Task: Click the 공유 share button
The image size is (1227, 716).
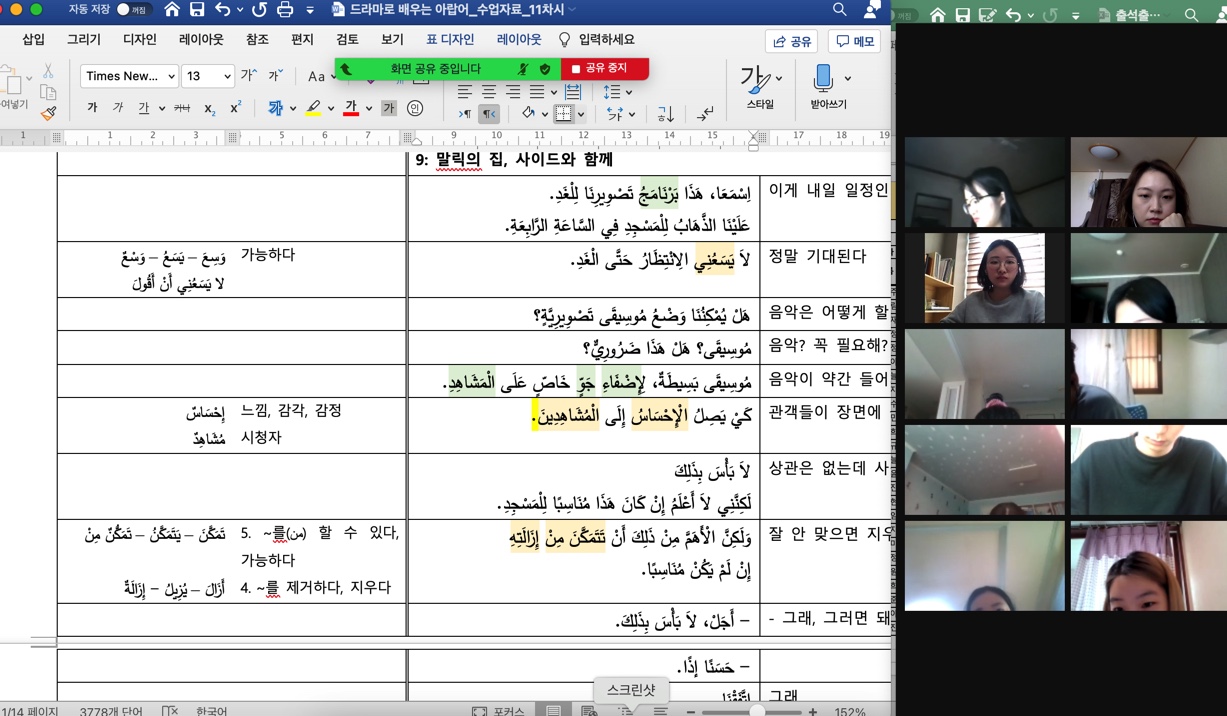Action: pyautogui.click(x=791, y=41)
